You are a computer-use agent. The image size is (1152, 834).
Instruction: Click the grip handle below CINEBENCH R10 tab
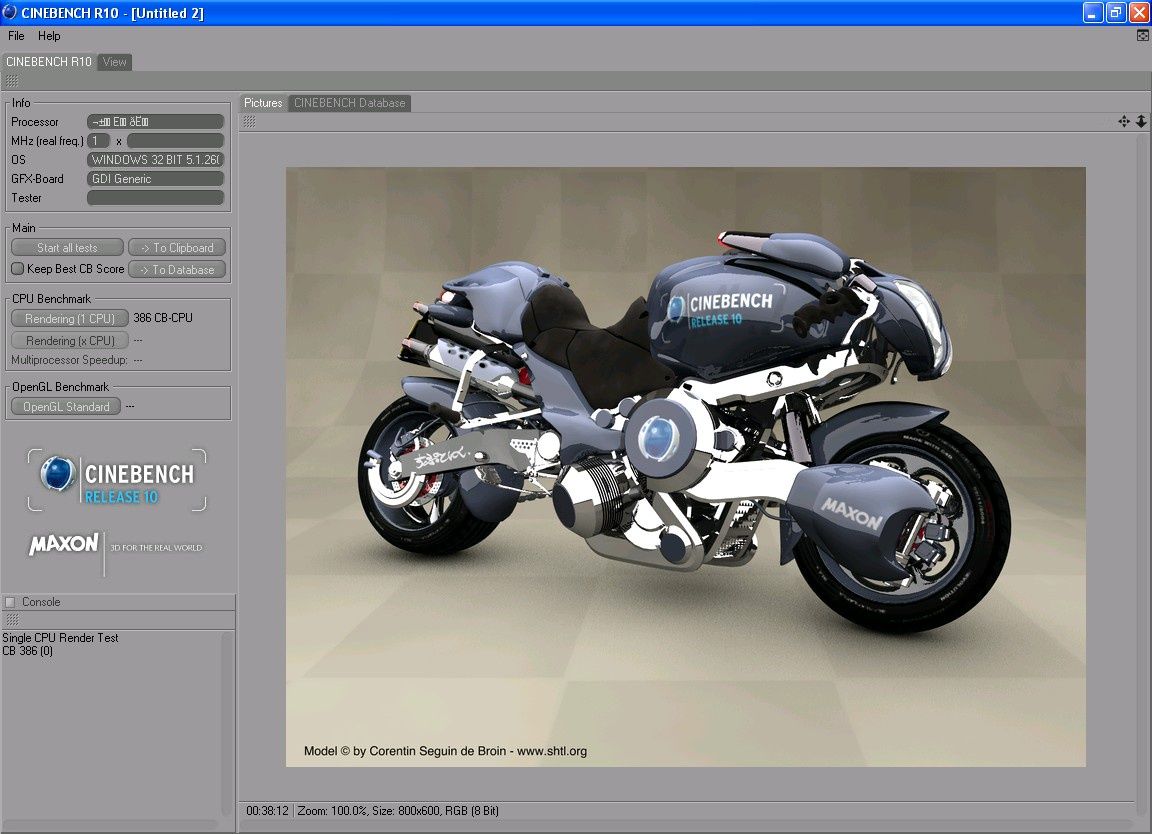[12, 82]
